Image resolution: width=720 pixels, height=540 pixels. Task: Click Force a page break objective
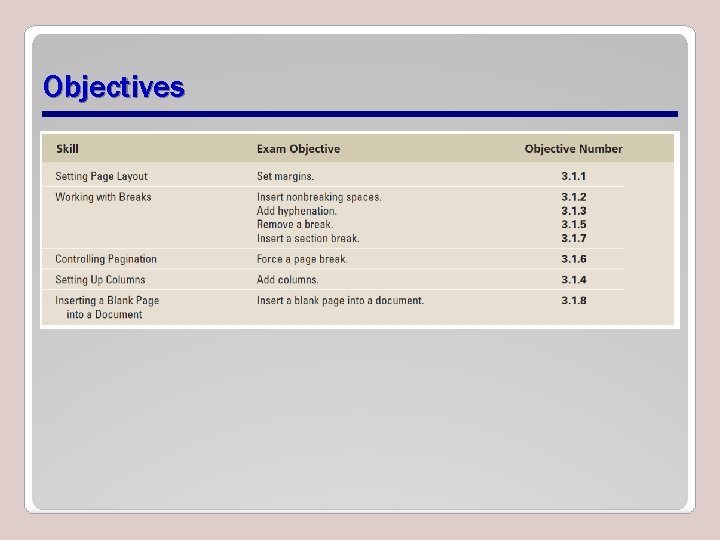302,259
